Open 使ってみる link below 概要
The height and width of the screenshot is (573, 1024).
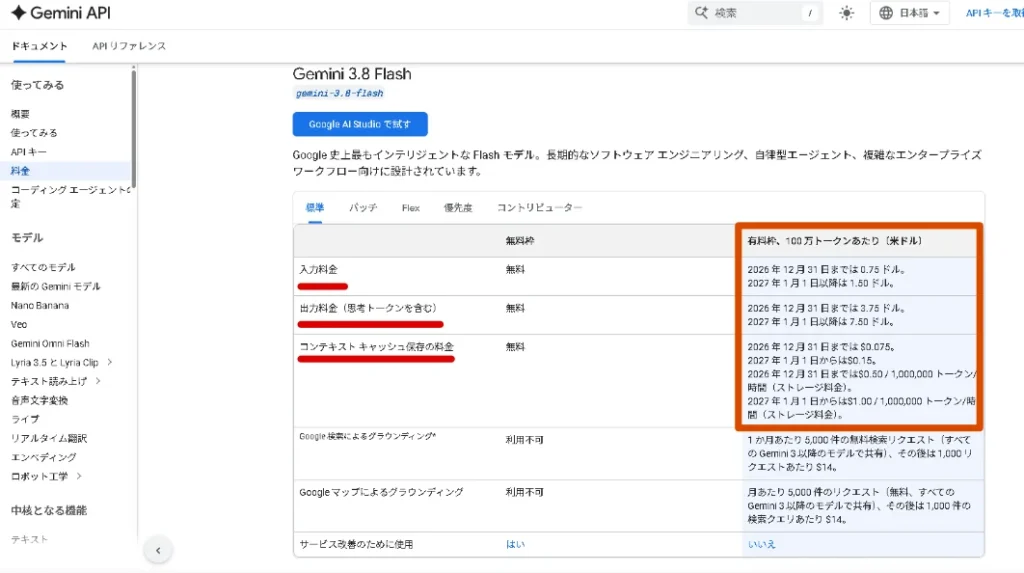point(34,133)
